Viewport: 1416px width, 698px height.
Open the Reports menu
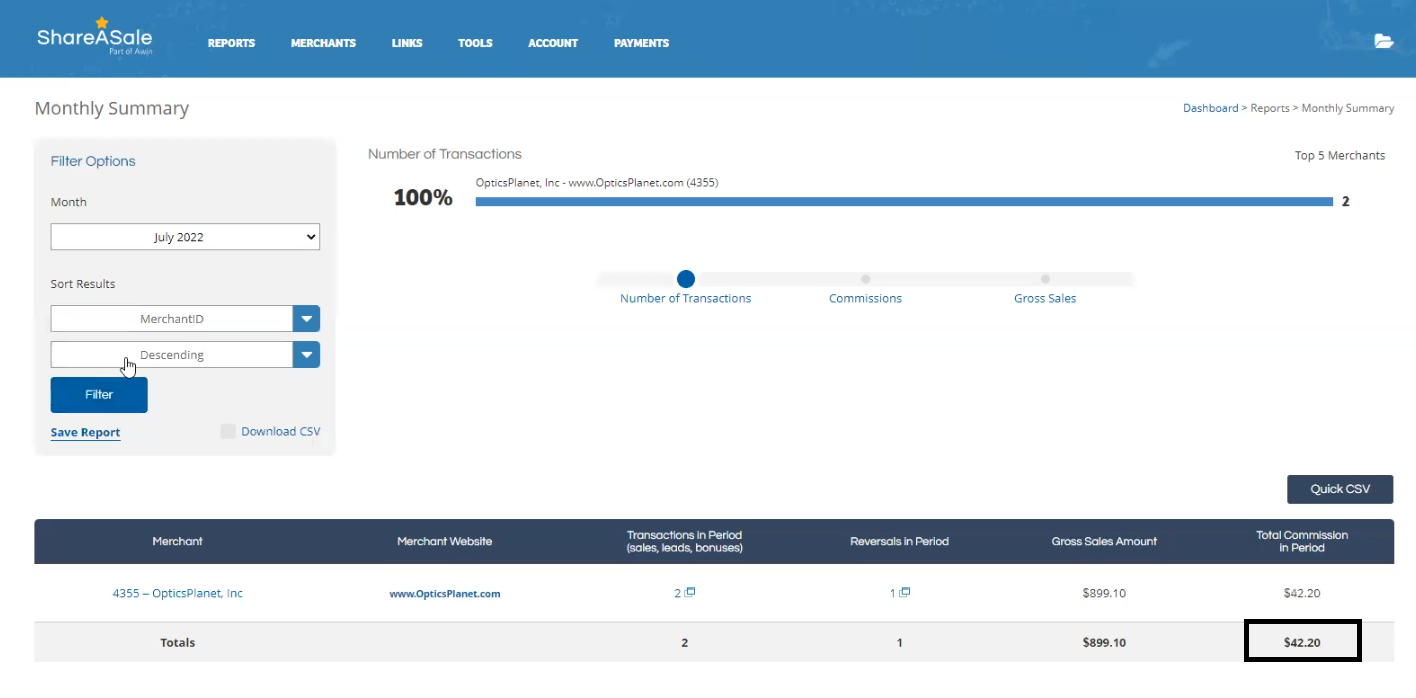(x=231, y=43)
